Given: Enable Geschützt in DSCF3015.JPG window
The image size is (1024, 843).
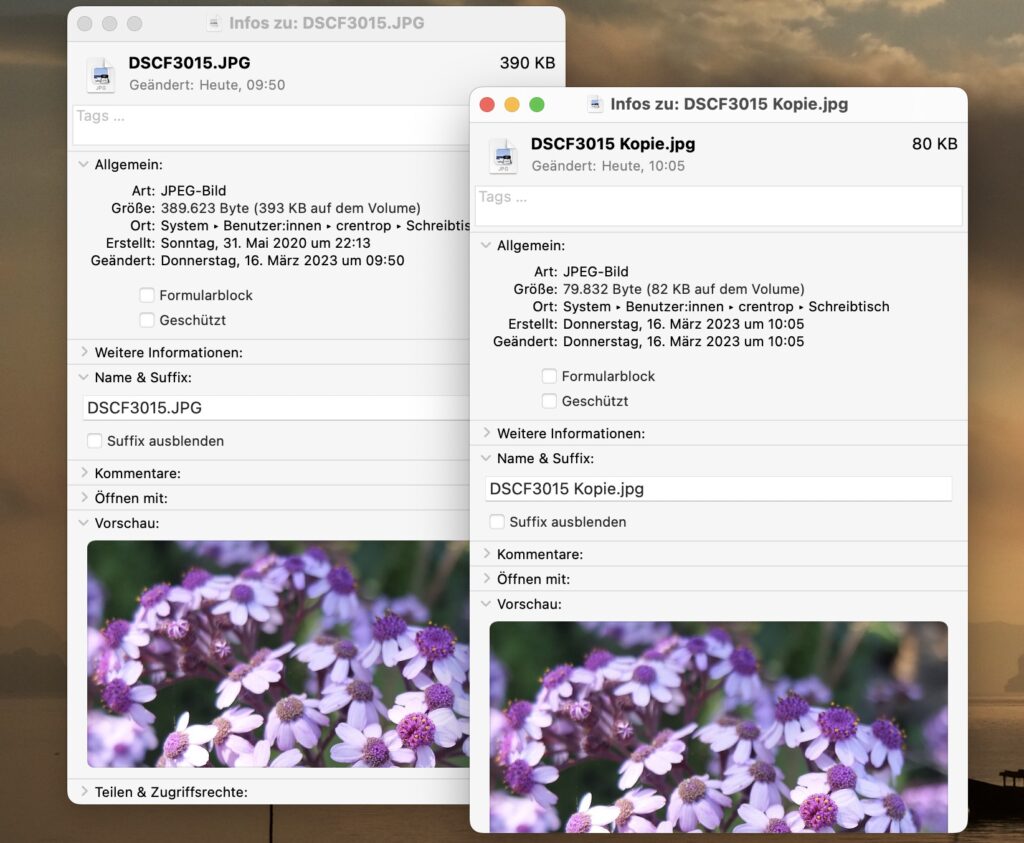Looking at the screenshot, I should tap(147, 320).
